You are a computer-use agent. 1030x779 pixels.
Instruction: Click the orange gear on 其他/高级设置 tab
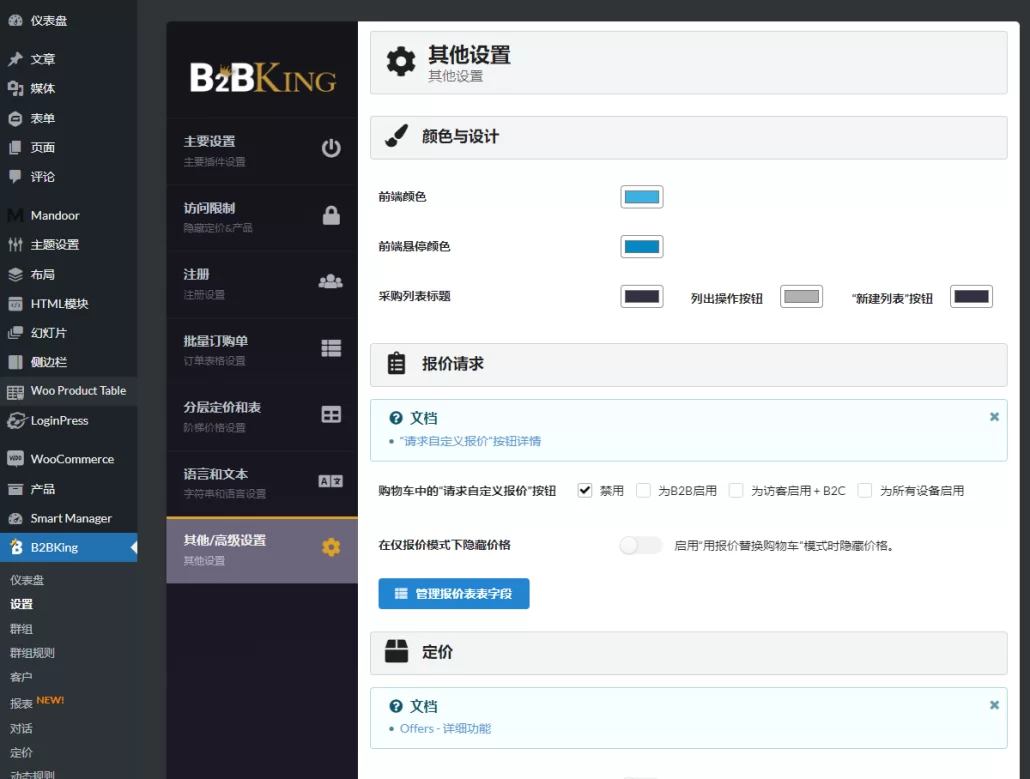pos(331,547)
